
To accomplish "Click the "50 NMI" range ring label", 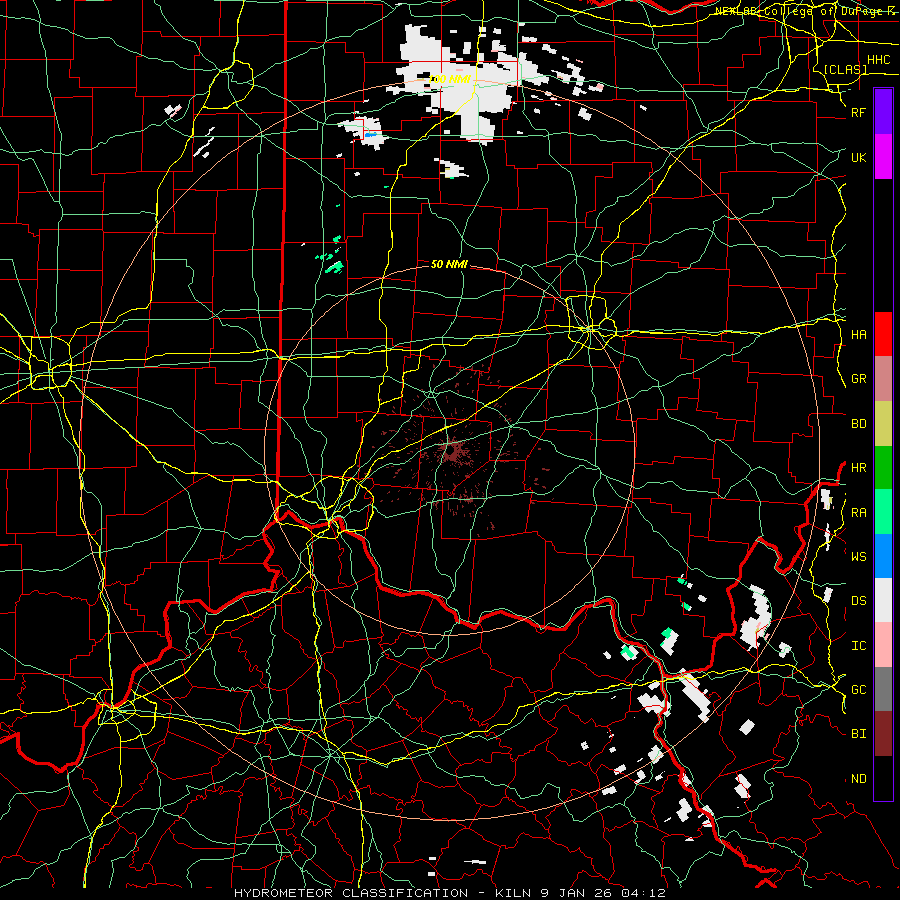I will 449,264.
